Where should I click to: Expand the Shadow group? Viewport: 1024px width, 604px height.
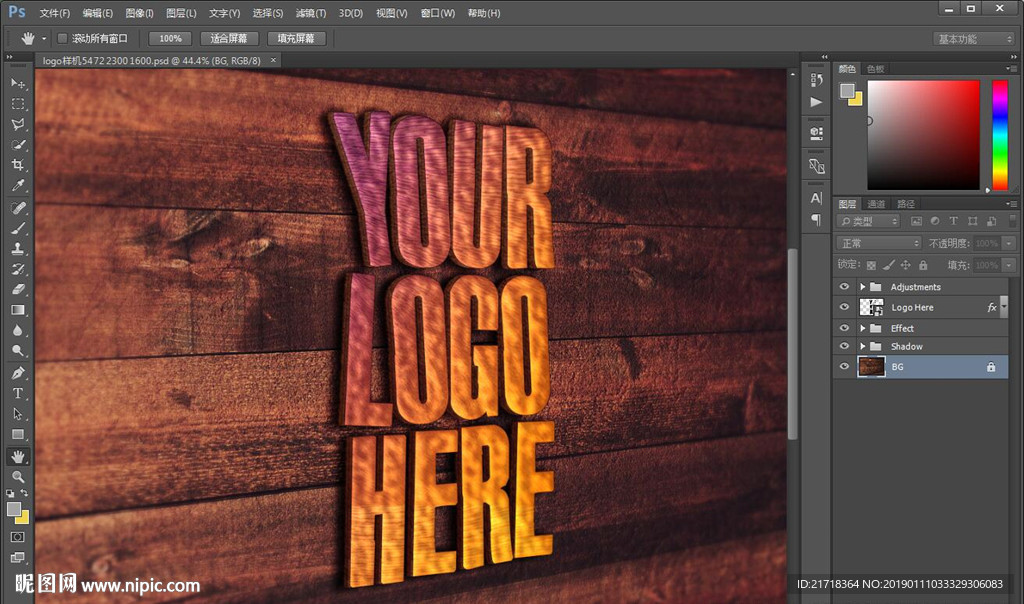(862, 346)
